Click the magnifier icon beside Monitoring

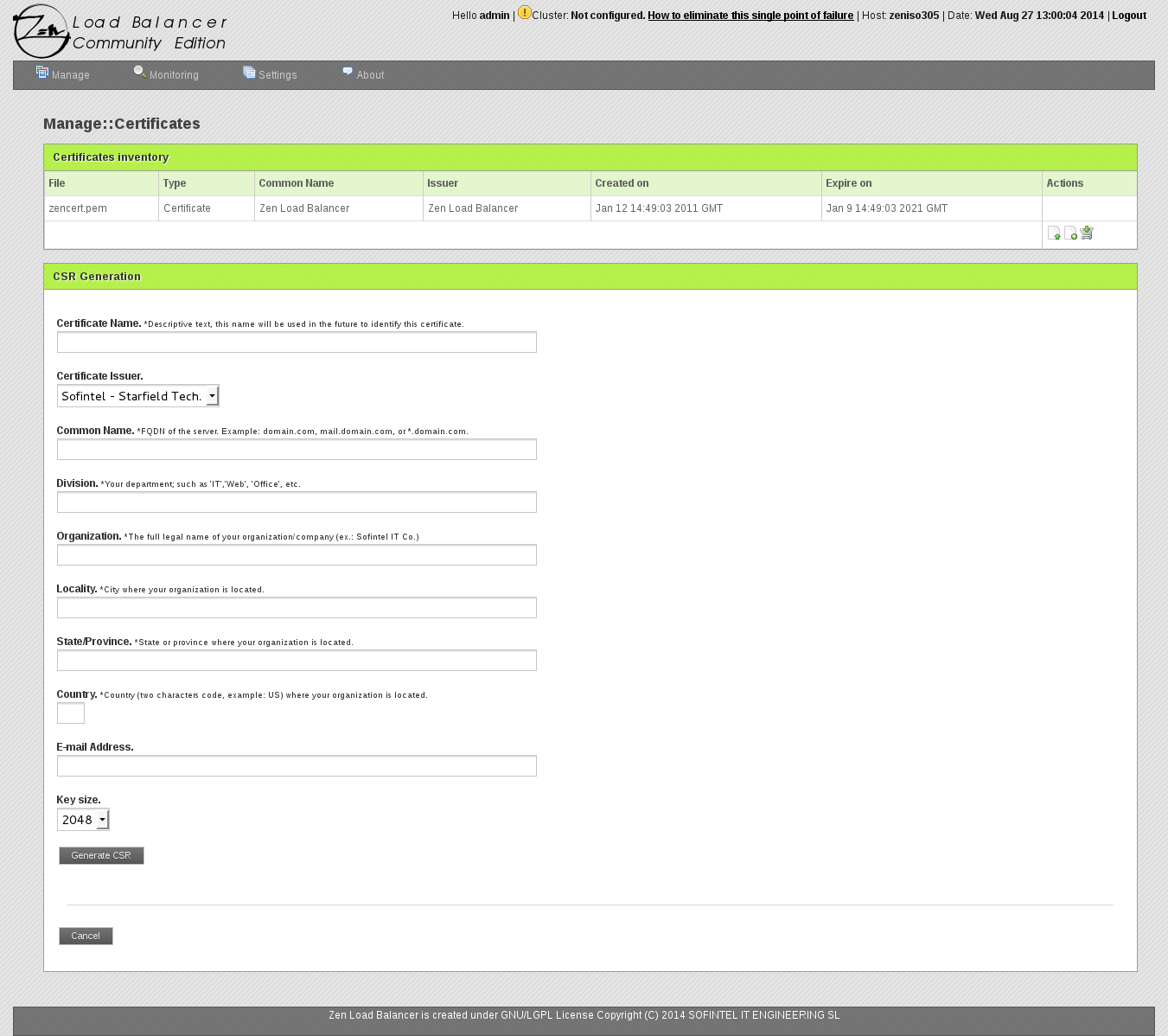139,73
